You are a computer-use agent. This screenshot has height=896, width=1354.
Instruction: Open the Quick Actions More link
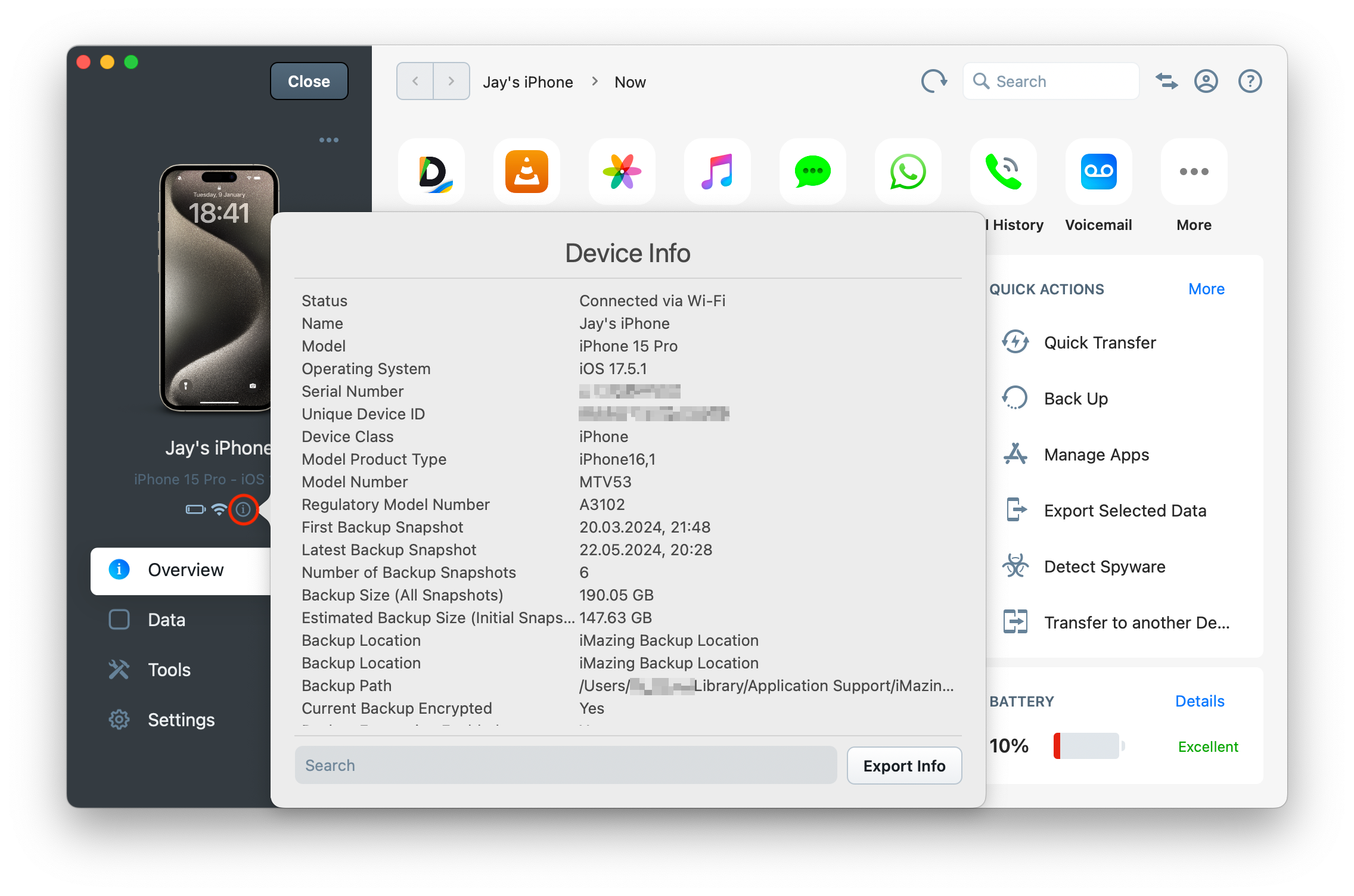(x=1206, y=289)
